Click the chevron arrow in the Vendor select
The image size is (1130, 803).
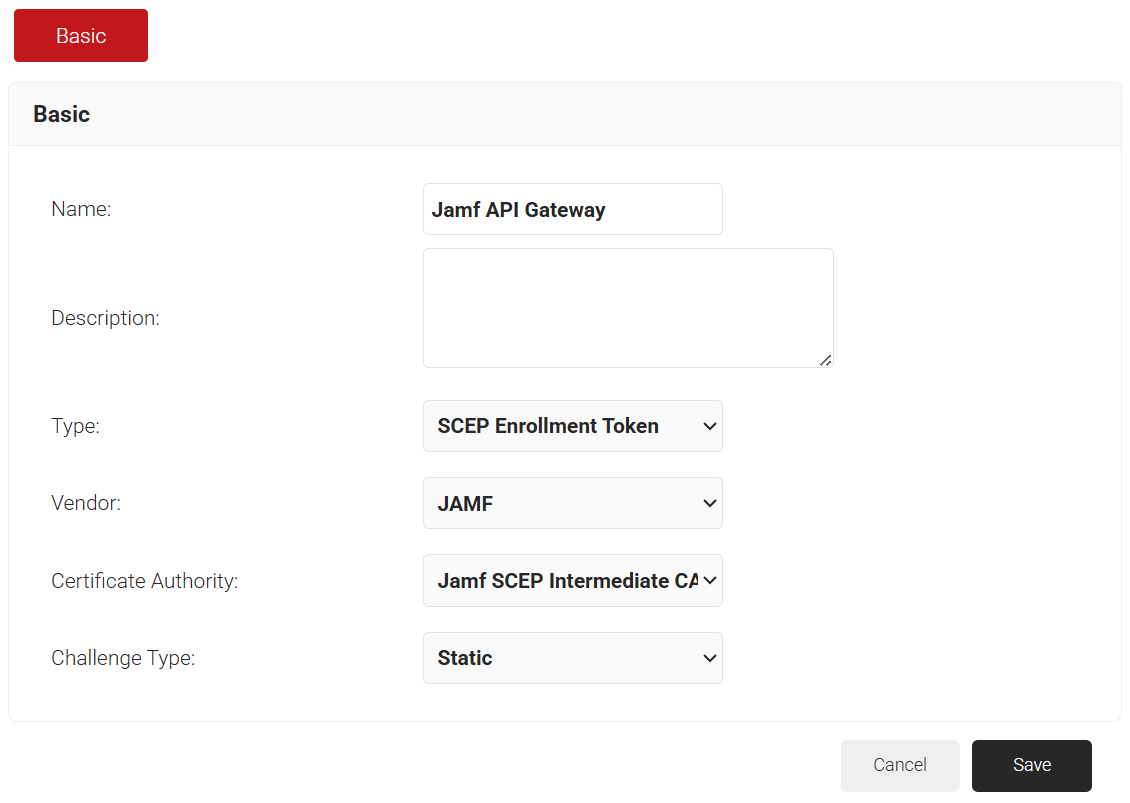click(x=709, y=503)
